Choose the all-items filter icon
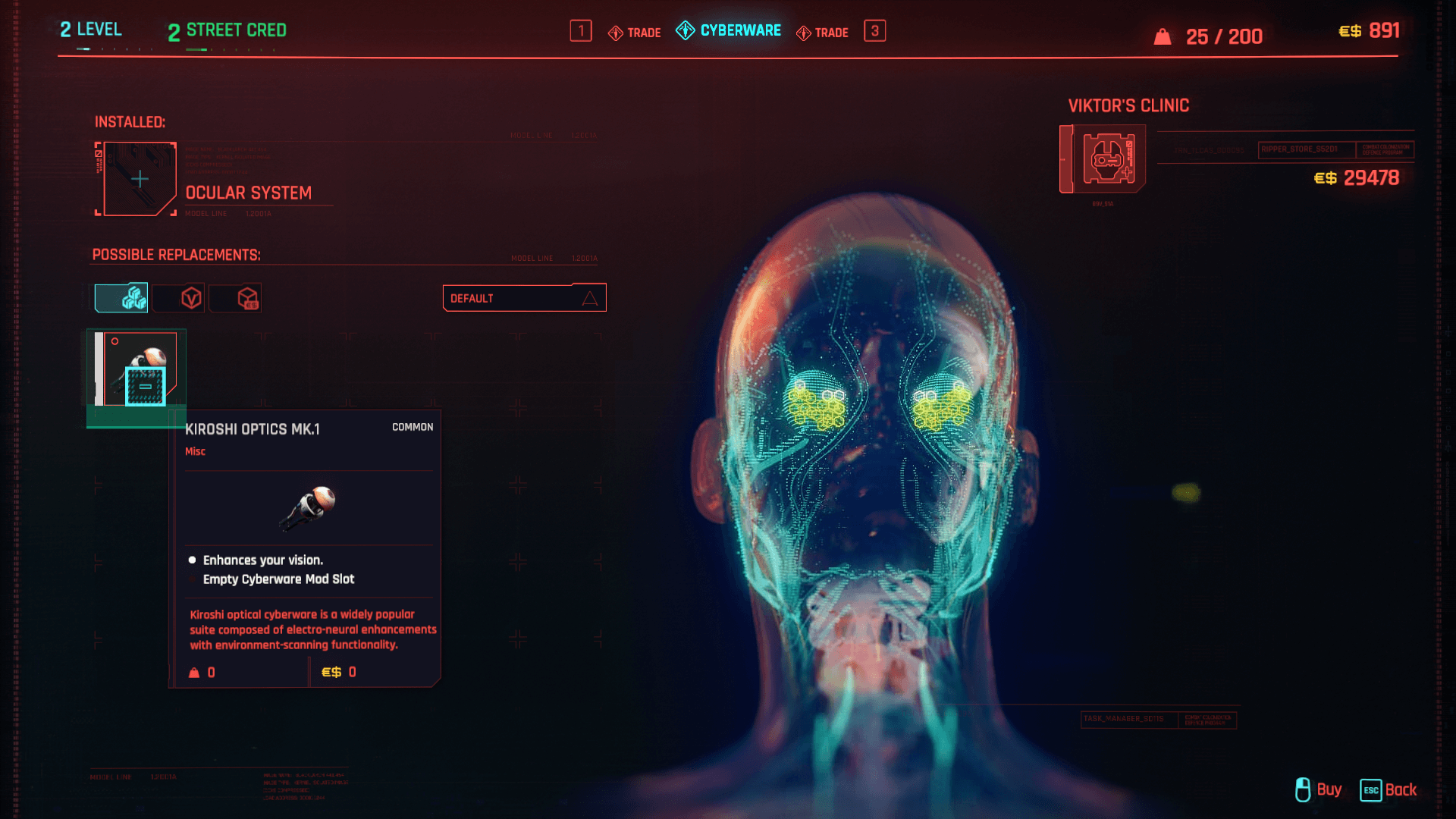The height and width of the screenshot is (819, 1456). click(121, 298)
